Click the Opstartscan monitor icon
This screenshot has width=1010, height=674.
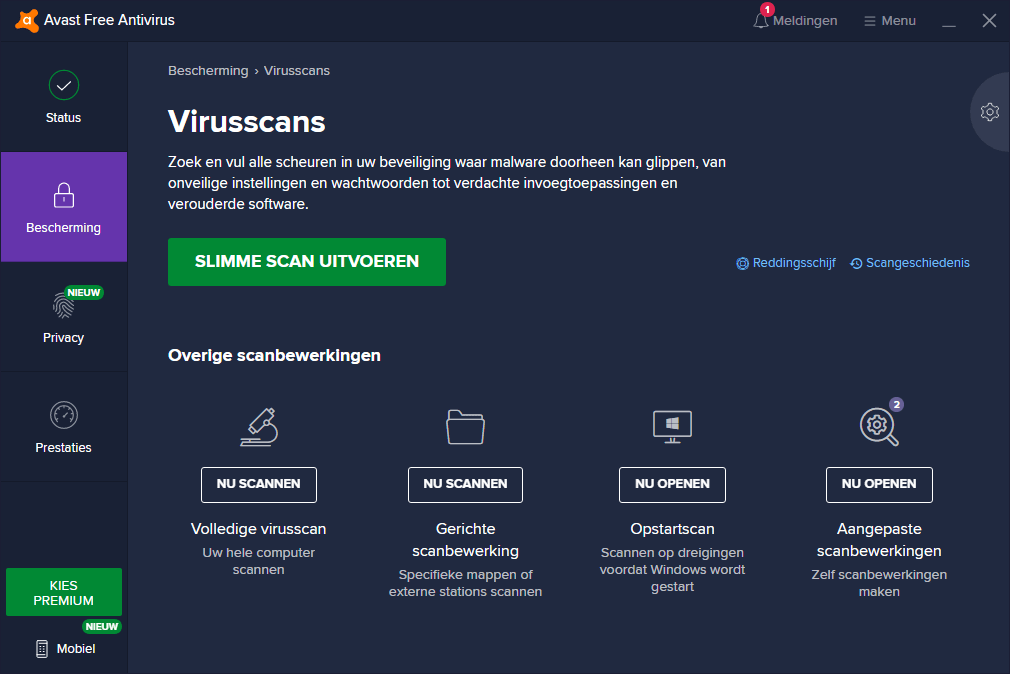point(672,426)
